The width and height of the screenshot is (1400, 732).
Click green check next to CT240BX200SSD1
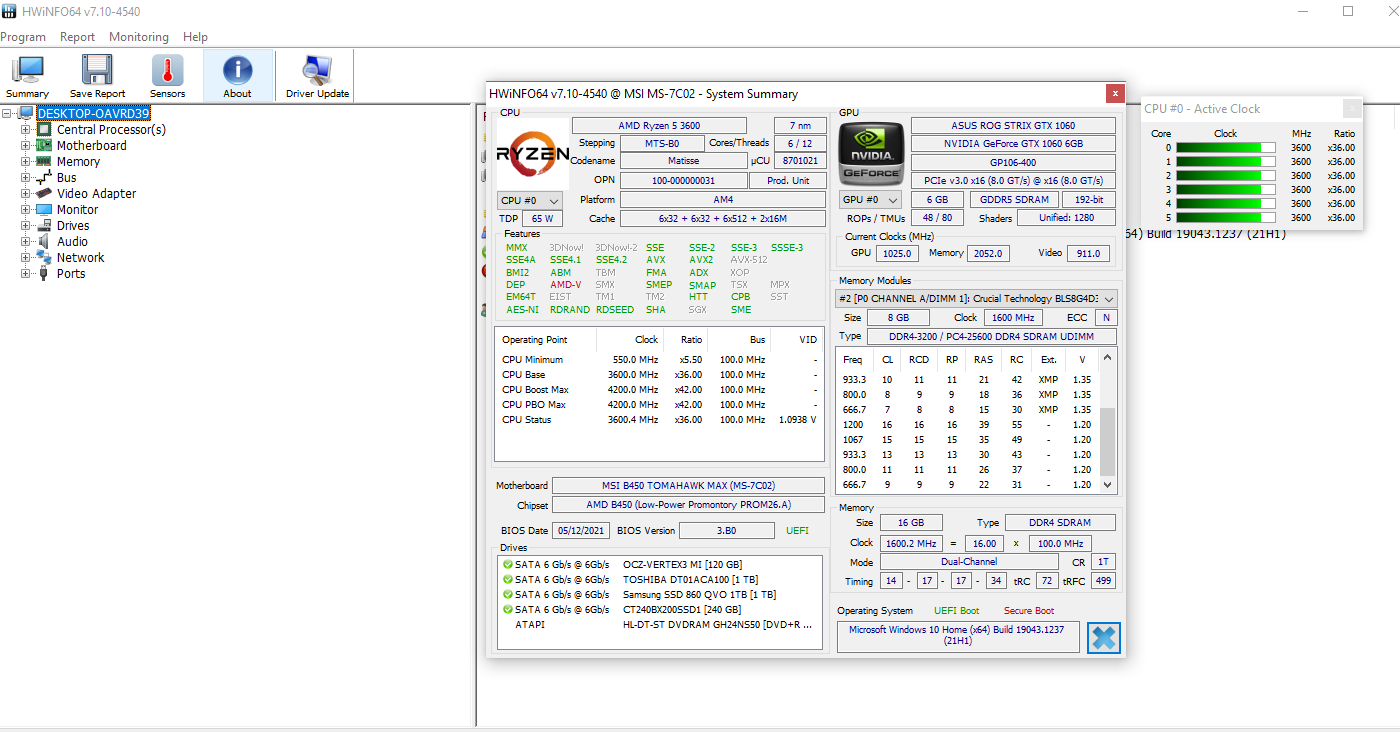pos(508,609)
